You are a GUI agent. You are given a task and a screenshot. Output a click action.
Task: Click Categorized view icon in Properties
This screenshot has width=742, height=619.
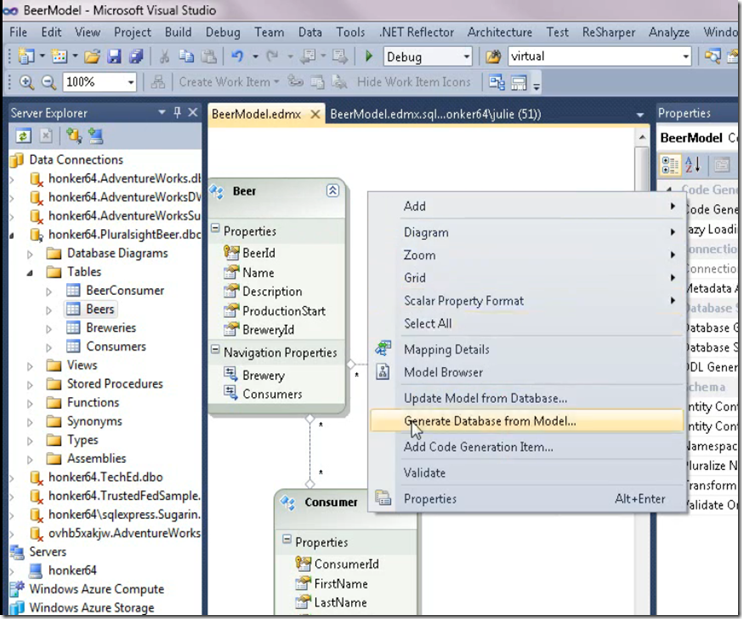[x=670, y=165]
